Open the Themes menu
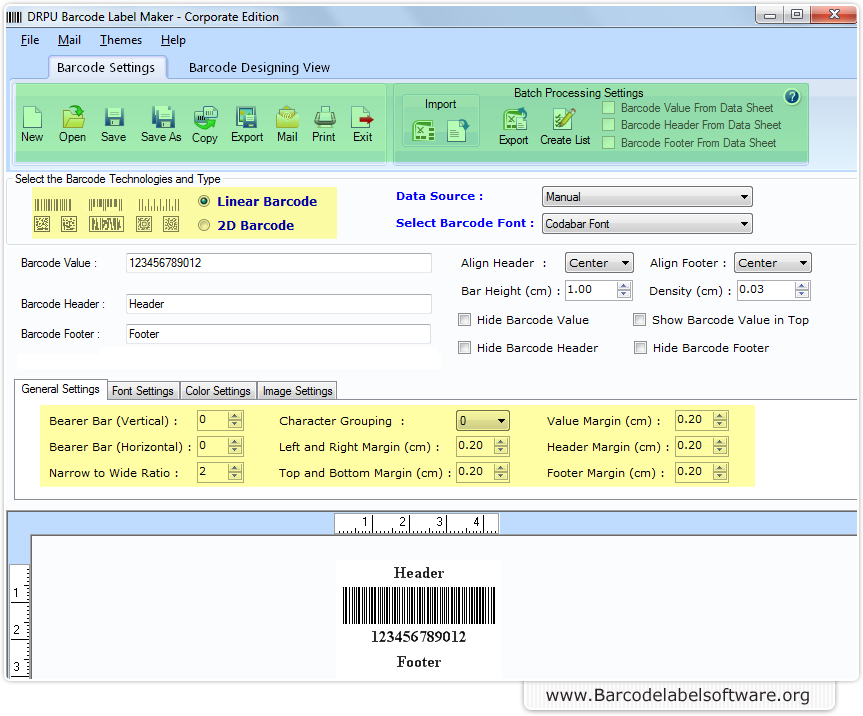Viewport: 863px width, 716px height. (x=121, y=40)
